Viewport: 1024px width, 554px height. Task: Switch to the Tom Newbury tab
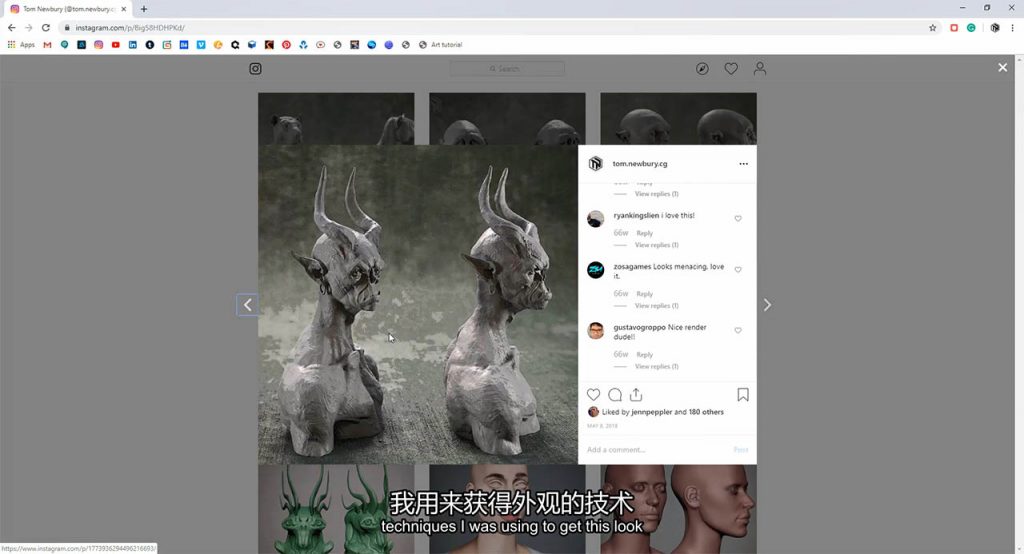click(x=69, y=9)
